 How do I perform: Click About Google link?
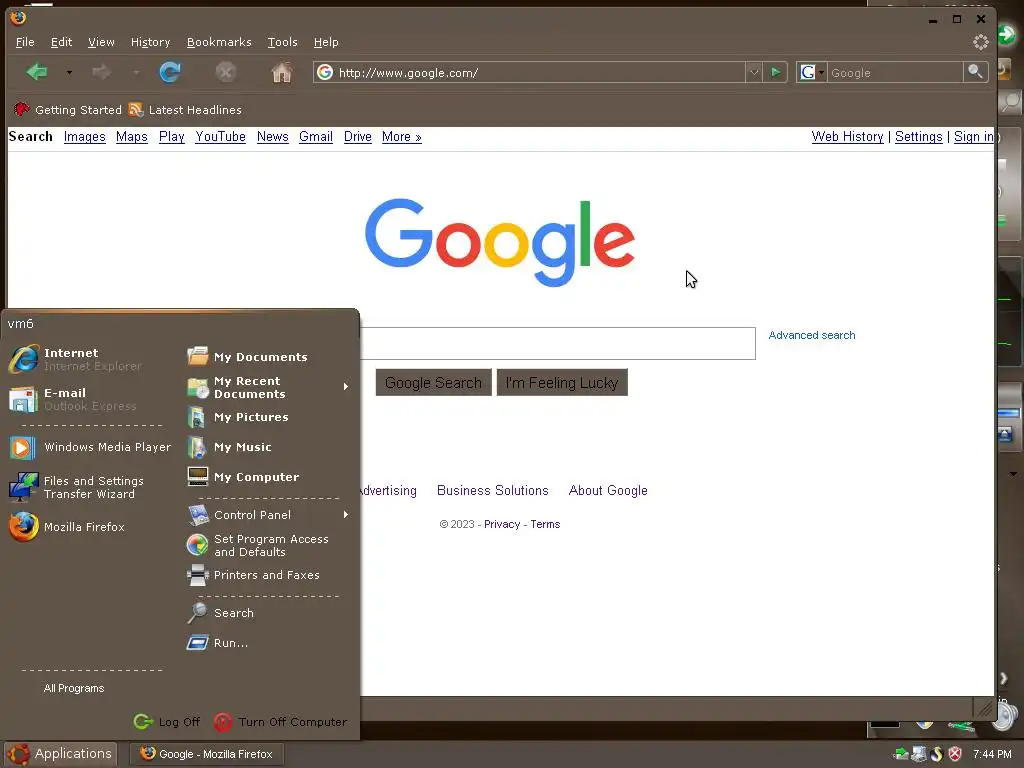point(608,490)
